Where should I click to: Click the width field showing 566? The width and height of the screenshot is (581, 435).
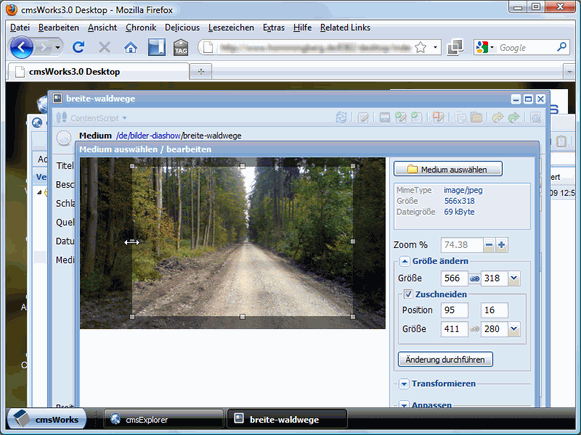(x=454, y=278)
